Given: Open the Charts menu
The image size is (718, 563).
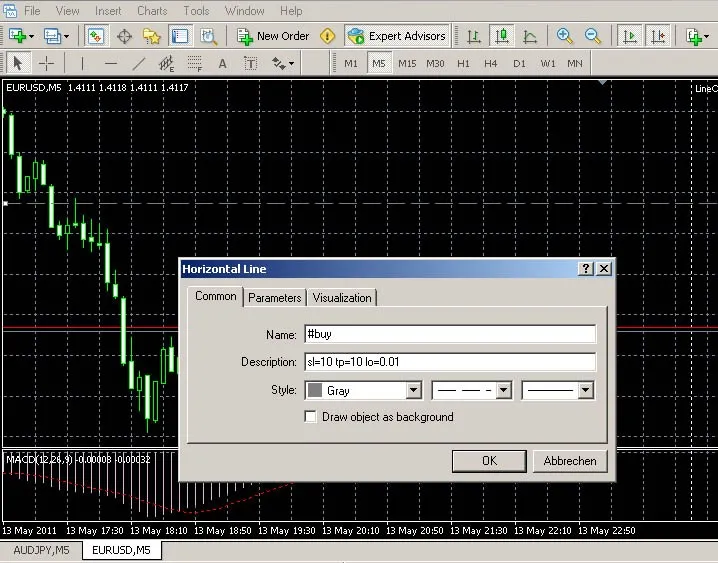Looking at the screenshot, I should 152,11.
